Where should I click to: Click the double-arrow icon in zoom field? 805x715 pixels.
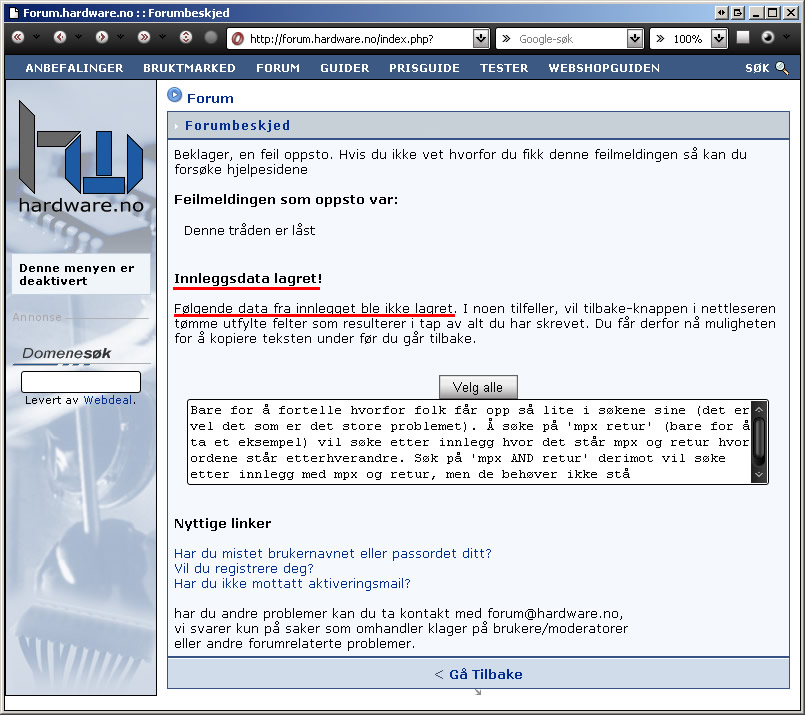tap(660, 38)
